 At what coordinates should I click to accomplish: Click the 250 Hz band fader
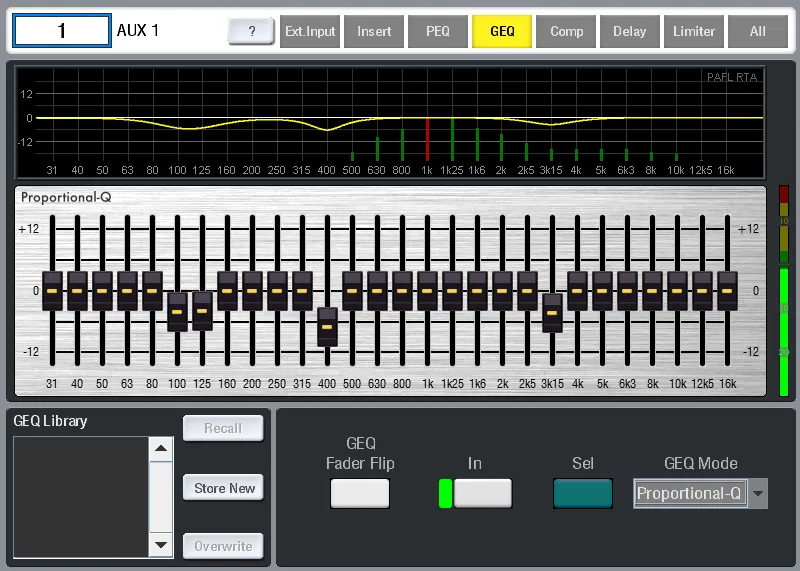277,291
